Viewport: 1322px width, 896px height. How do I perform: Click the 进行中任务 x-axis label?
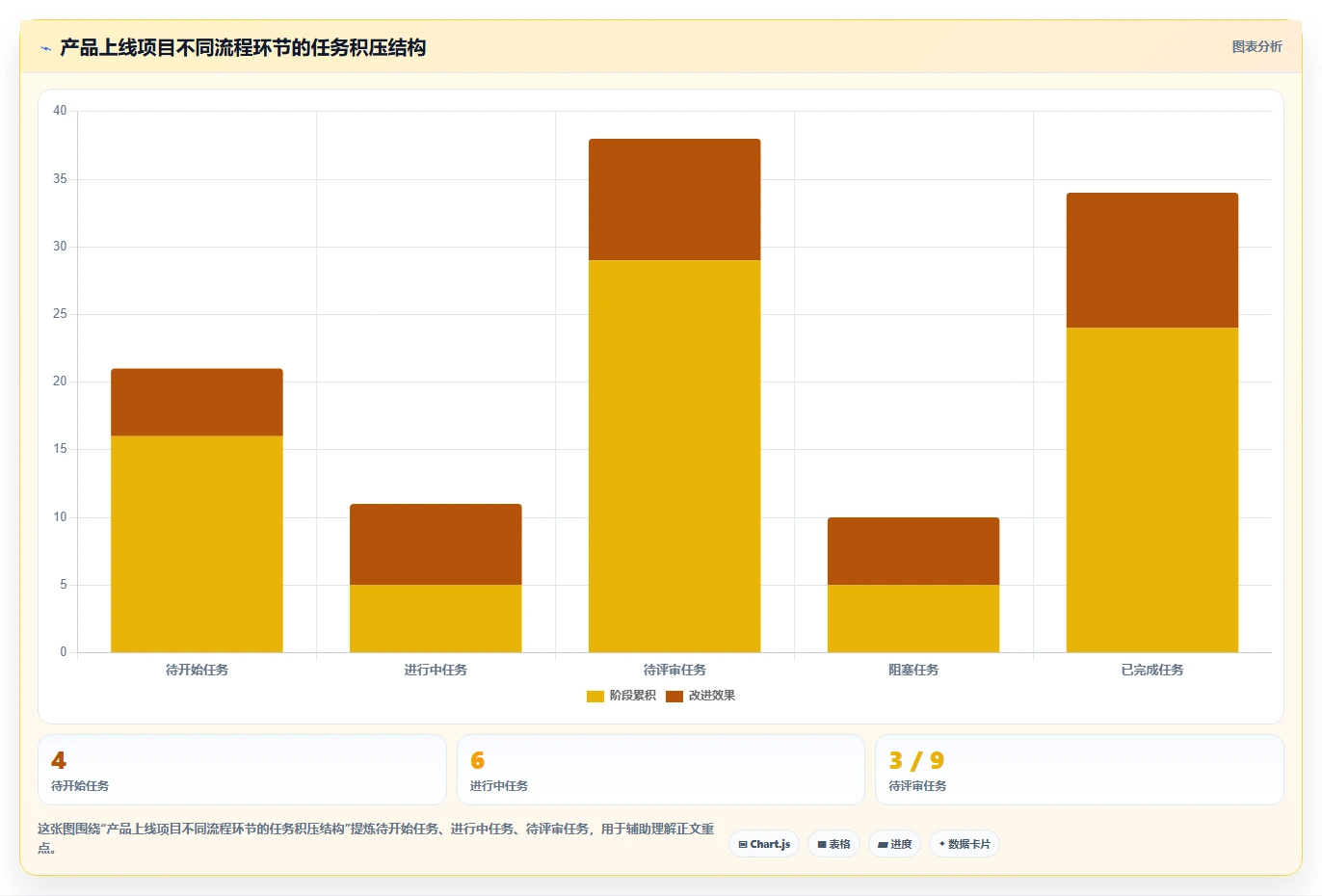pyautogui.click(x=436, y=670)
